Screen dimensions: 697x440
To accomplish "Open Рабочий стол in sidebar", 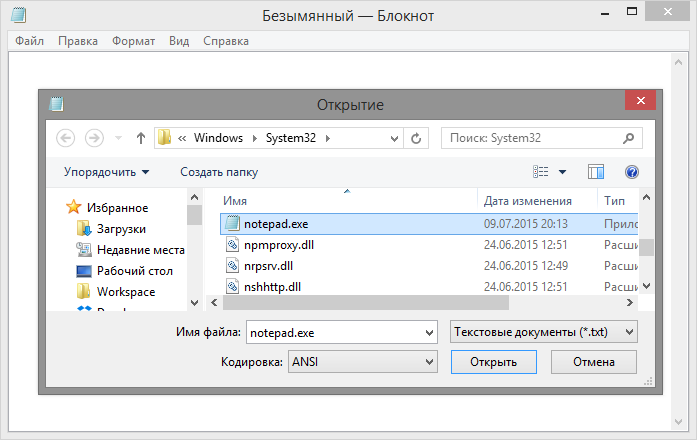I will click(135, 271).
